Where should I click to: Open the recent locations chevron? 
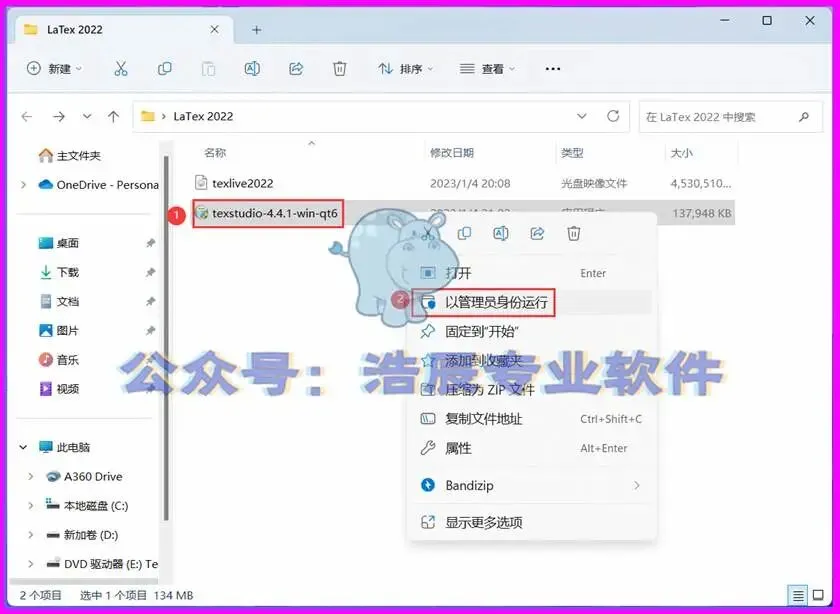coord(87,116)
